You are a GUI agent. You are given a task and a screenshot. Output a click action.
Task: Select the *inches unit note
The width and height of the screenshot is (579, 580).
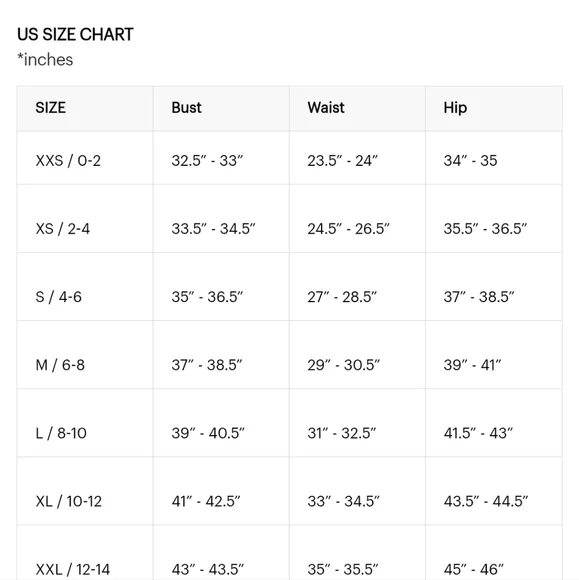[45, 60]
